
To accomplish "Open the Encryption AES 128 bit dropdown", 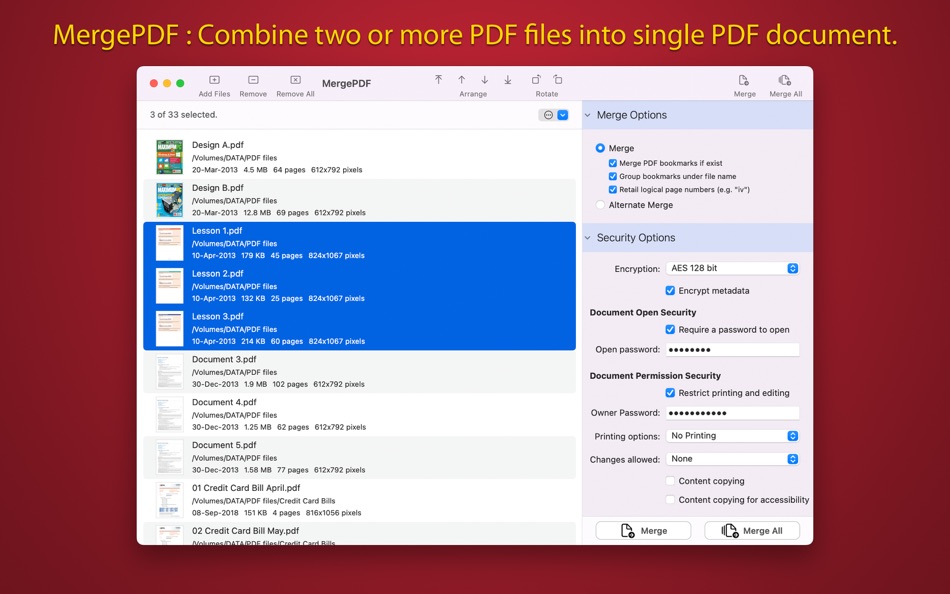I will pyautogui.click(x=732, y=268).
